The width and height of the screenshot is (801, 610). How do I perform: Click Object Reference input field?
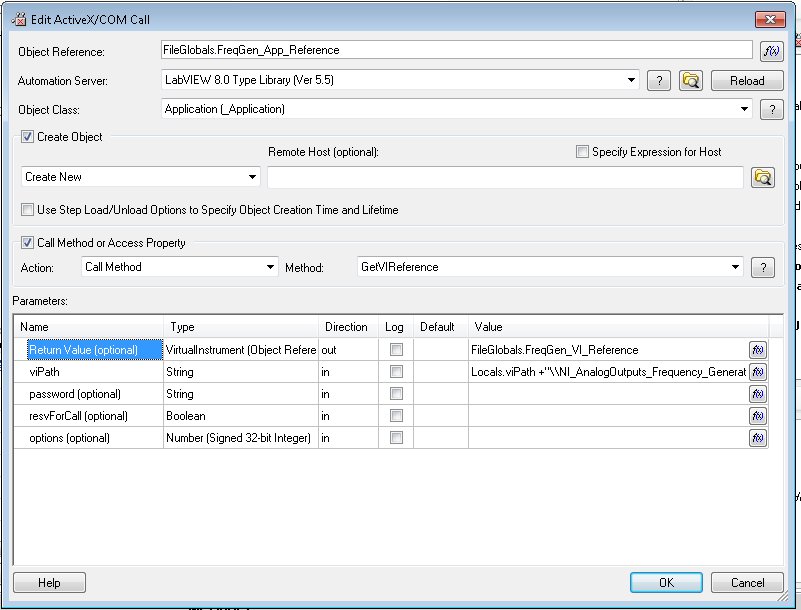456,50
